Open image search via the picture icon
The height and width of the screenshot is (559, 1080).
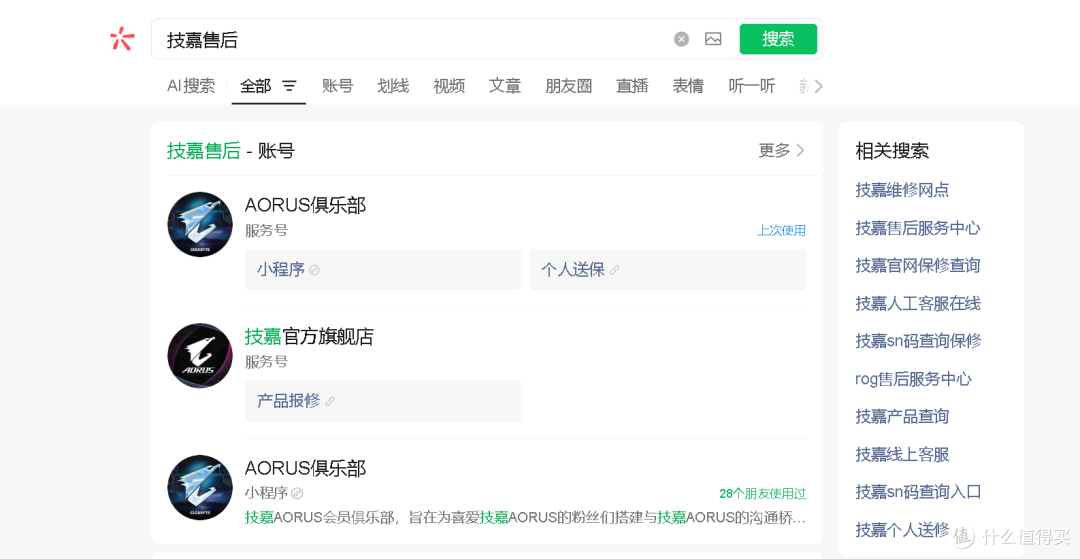[713, 39]
